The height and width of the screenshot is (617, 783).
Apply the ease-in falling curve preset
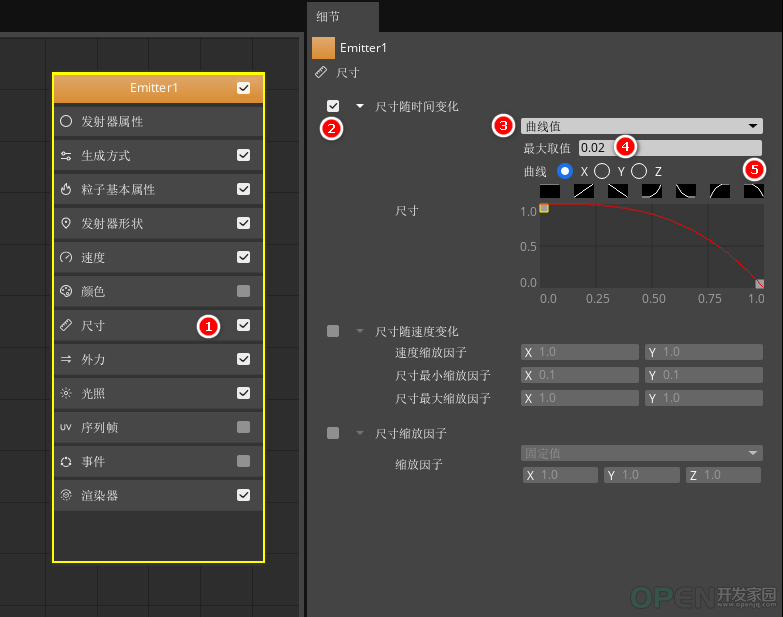click(754, 191)
